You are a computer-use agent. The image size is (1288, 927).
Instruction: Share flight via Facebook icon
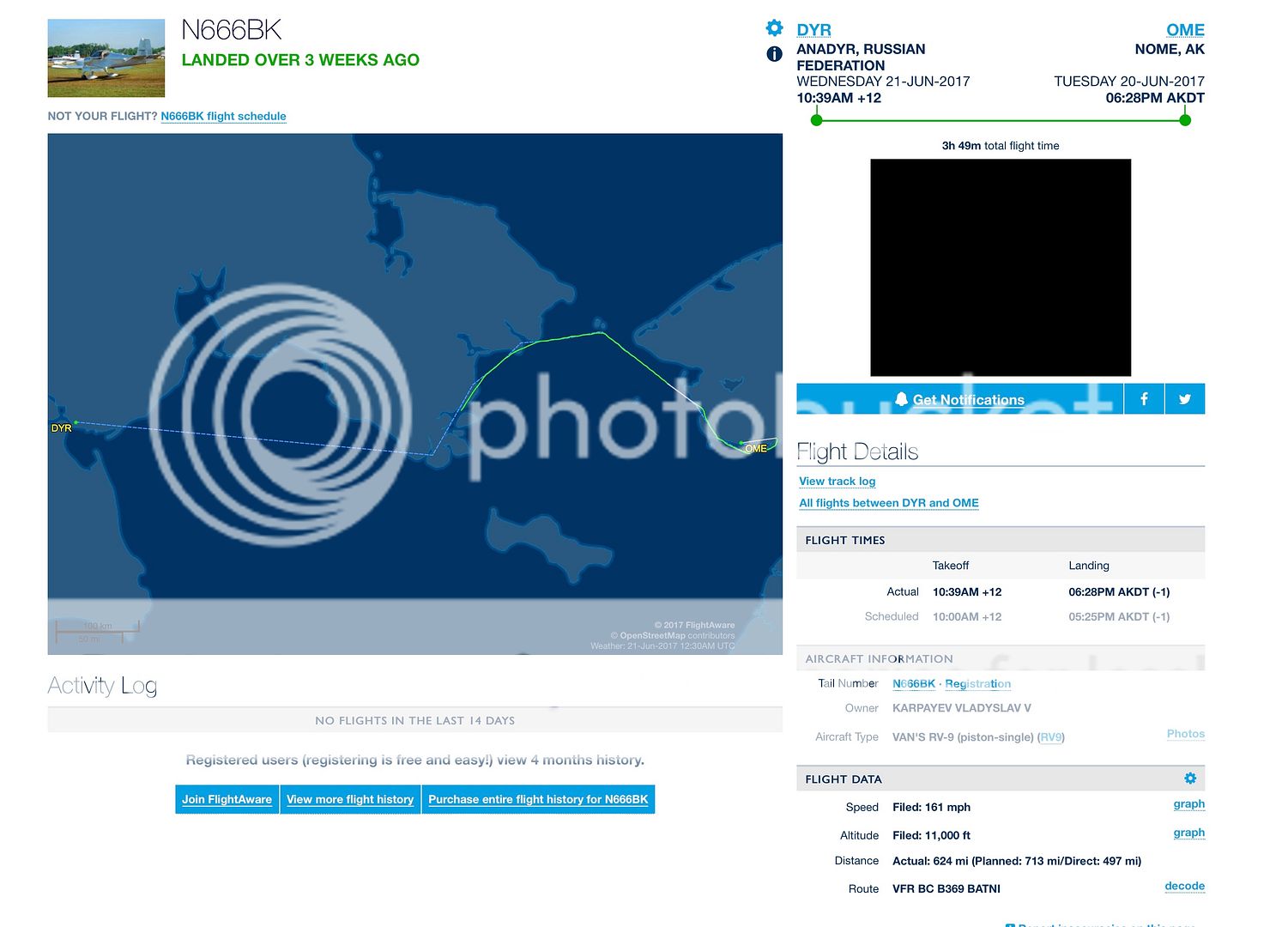1144,399
